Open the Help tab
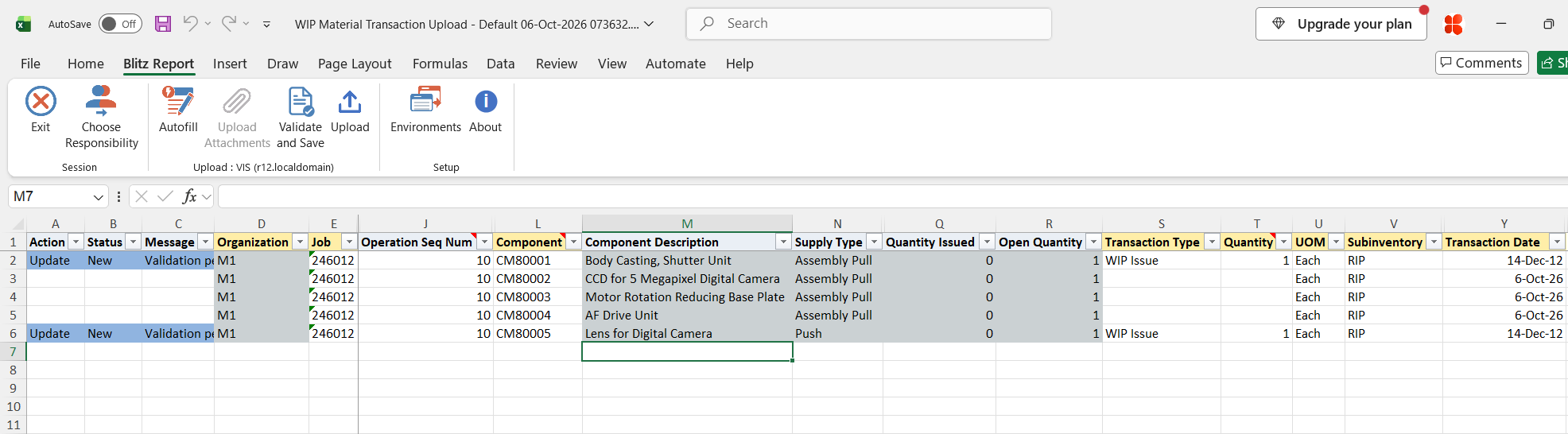The width and height of the screenshot is (1568, 434). pyautogui.click(x=739, y=64)
